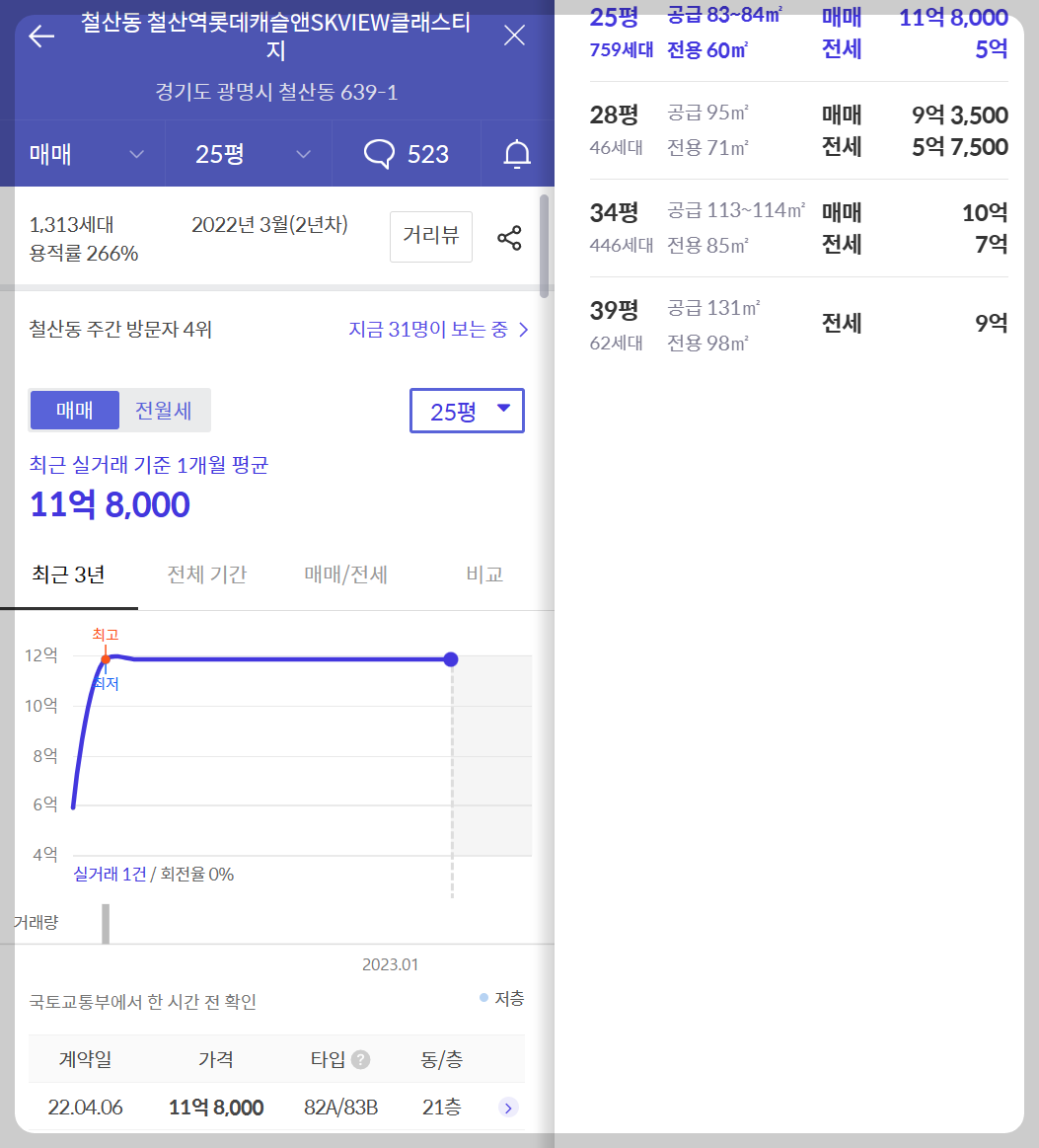Close the apartment detail panel with the X
The image size is (1039, 1148).
514,35
